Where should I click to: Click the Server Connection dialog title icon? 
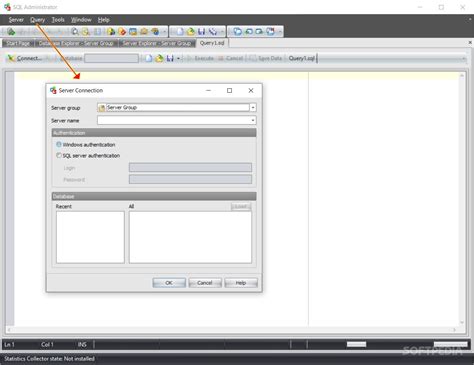tap(53, 90)
